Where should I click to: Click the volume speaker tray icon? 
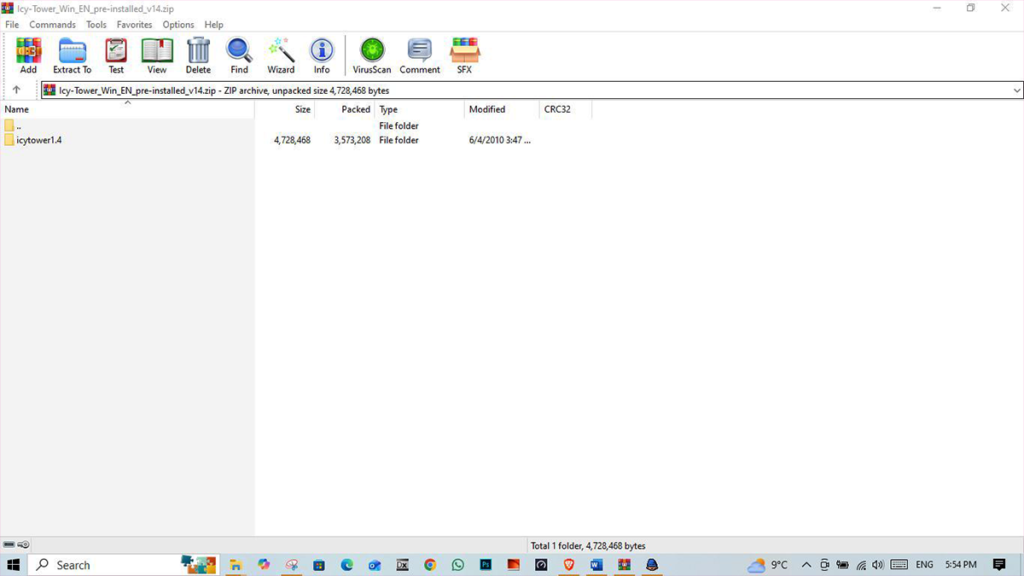[878, 565]
